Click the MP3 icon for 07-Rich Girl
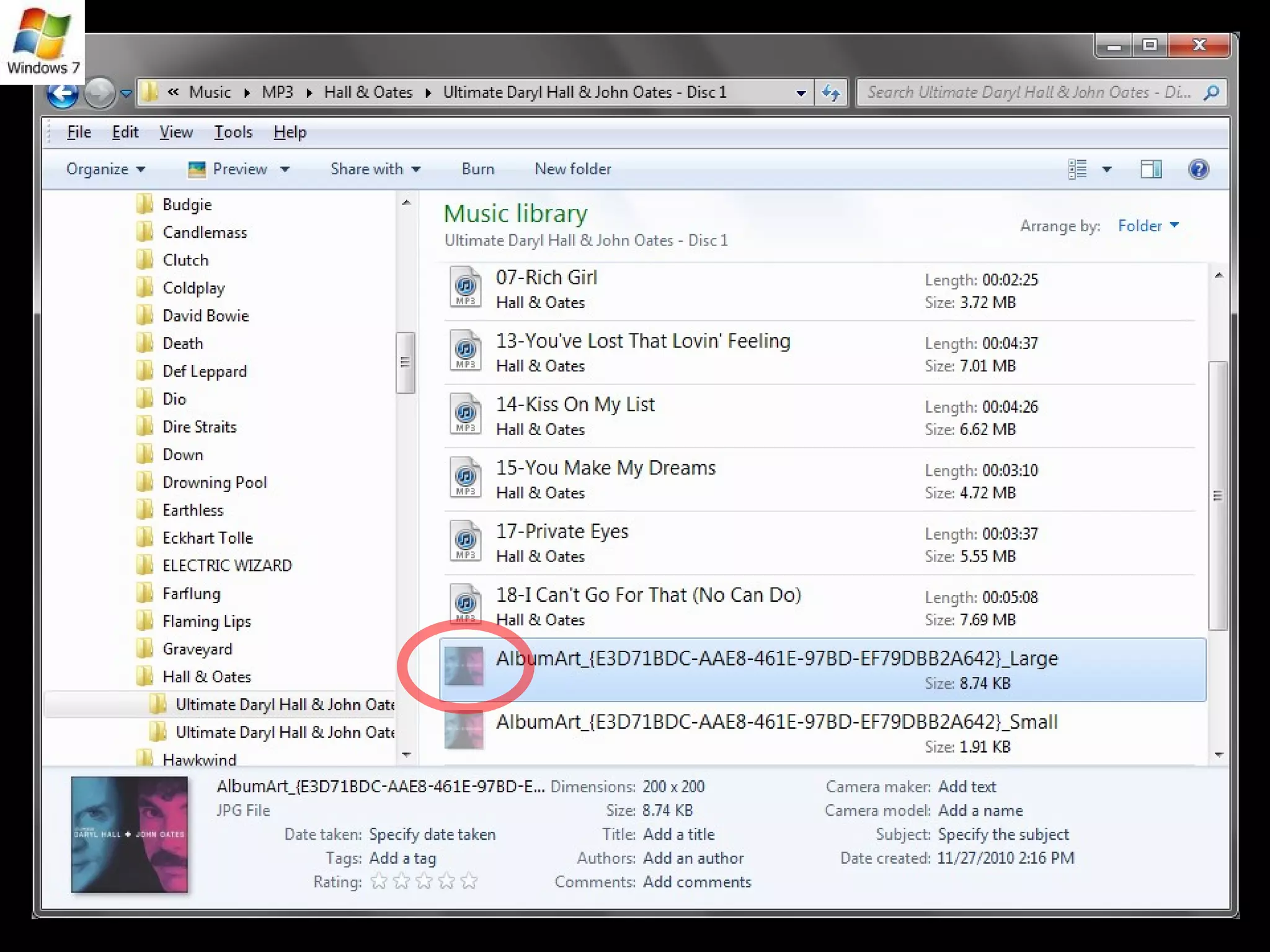Image resolution: width=1270 pixels, height=952 pixels. coord(465,288)
